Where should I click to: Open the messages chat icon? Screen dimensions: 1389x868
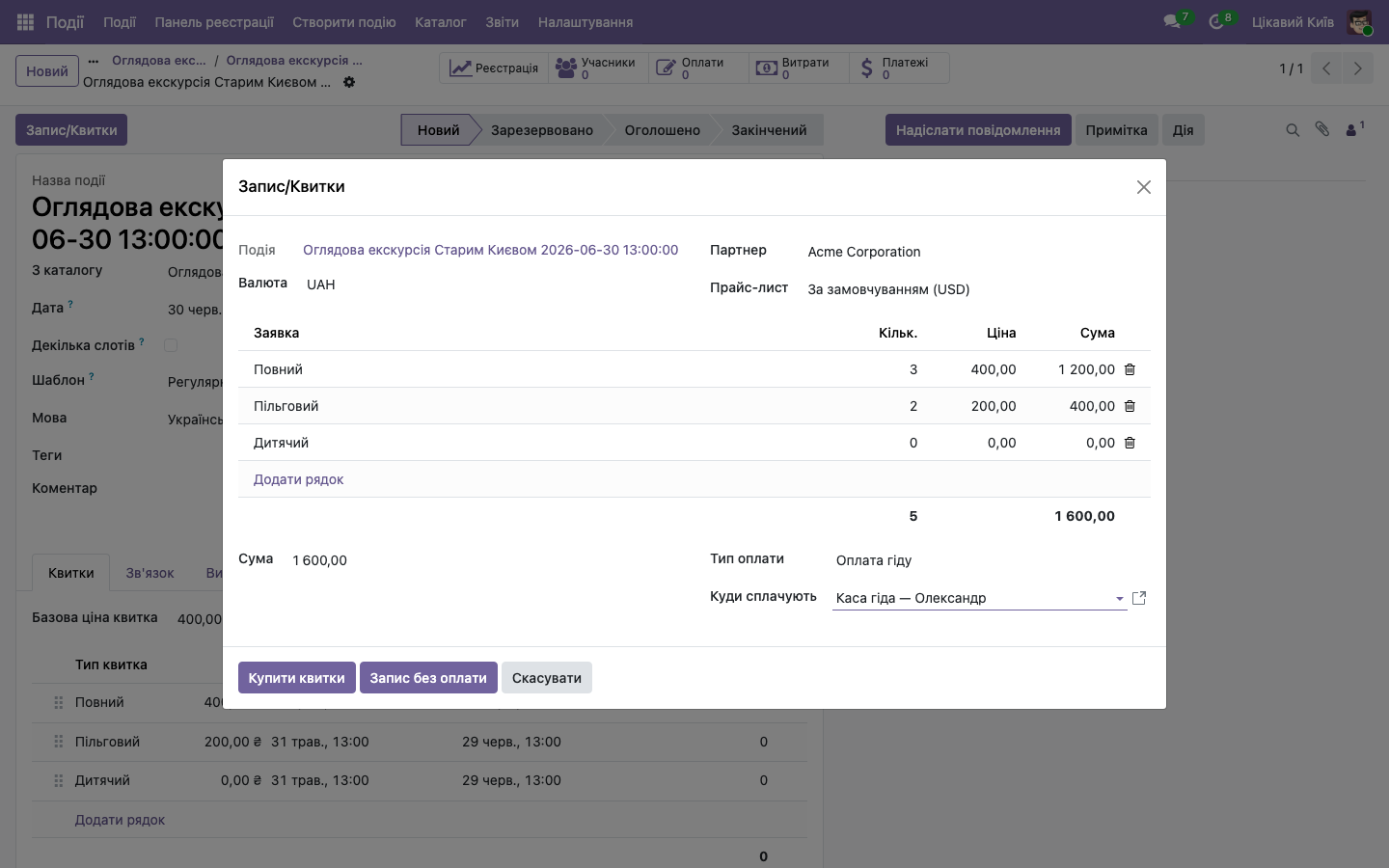[x=1173, y=21]
